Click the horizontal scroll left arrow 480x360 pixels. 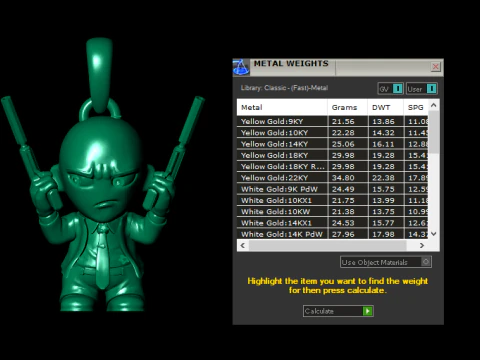[x=243, y=245]
